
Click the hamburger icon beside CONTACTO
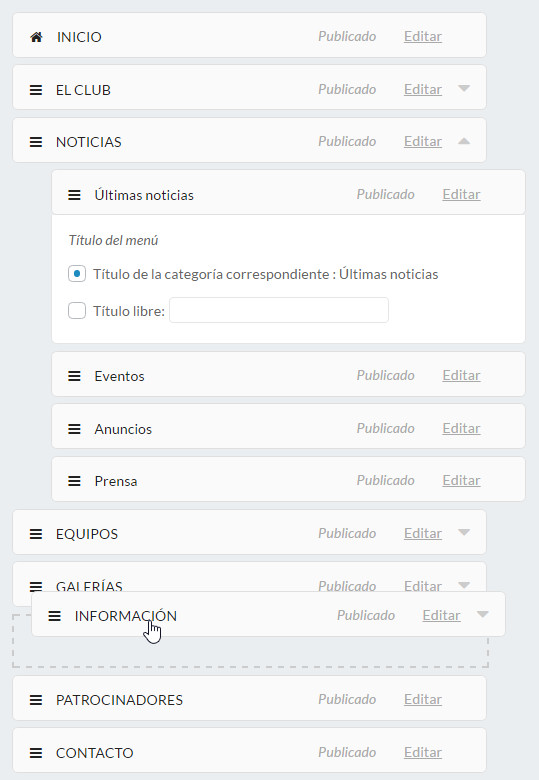pyautogui.click(x=36, y=753)
